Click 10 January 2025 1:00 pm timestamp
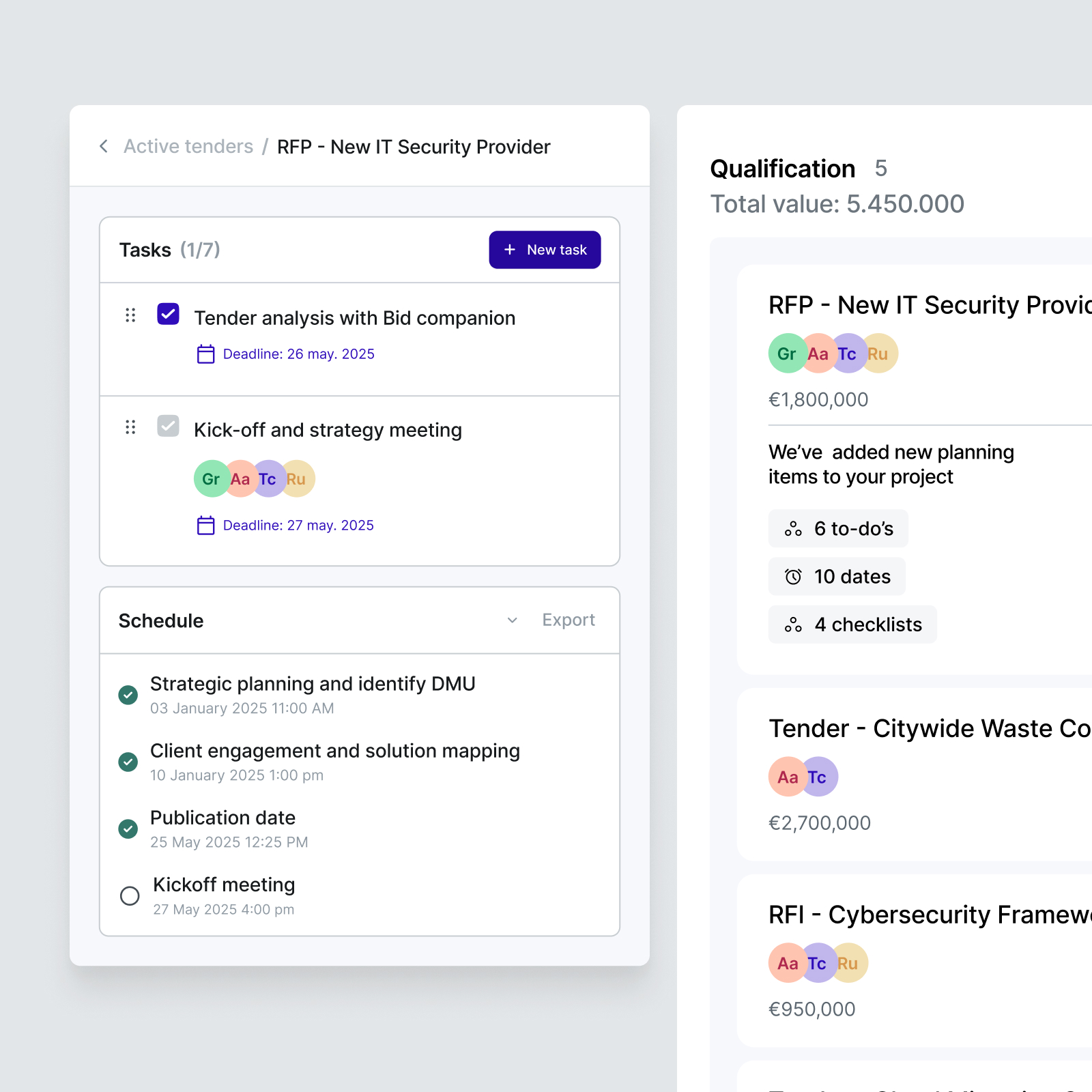Screen dimensions: 1092x1092 (237, 775)
